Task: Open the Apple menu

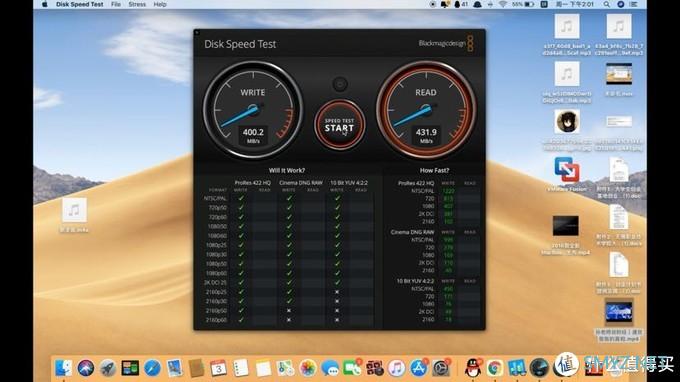Action: (x=45, y=4)
